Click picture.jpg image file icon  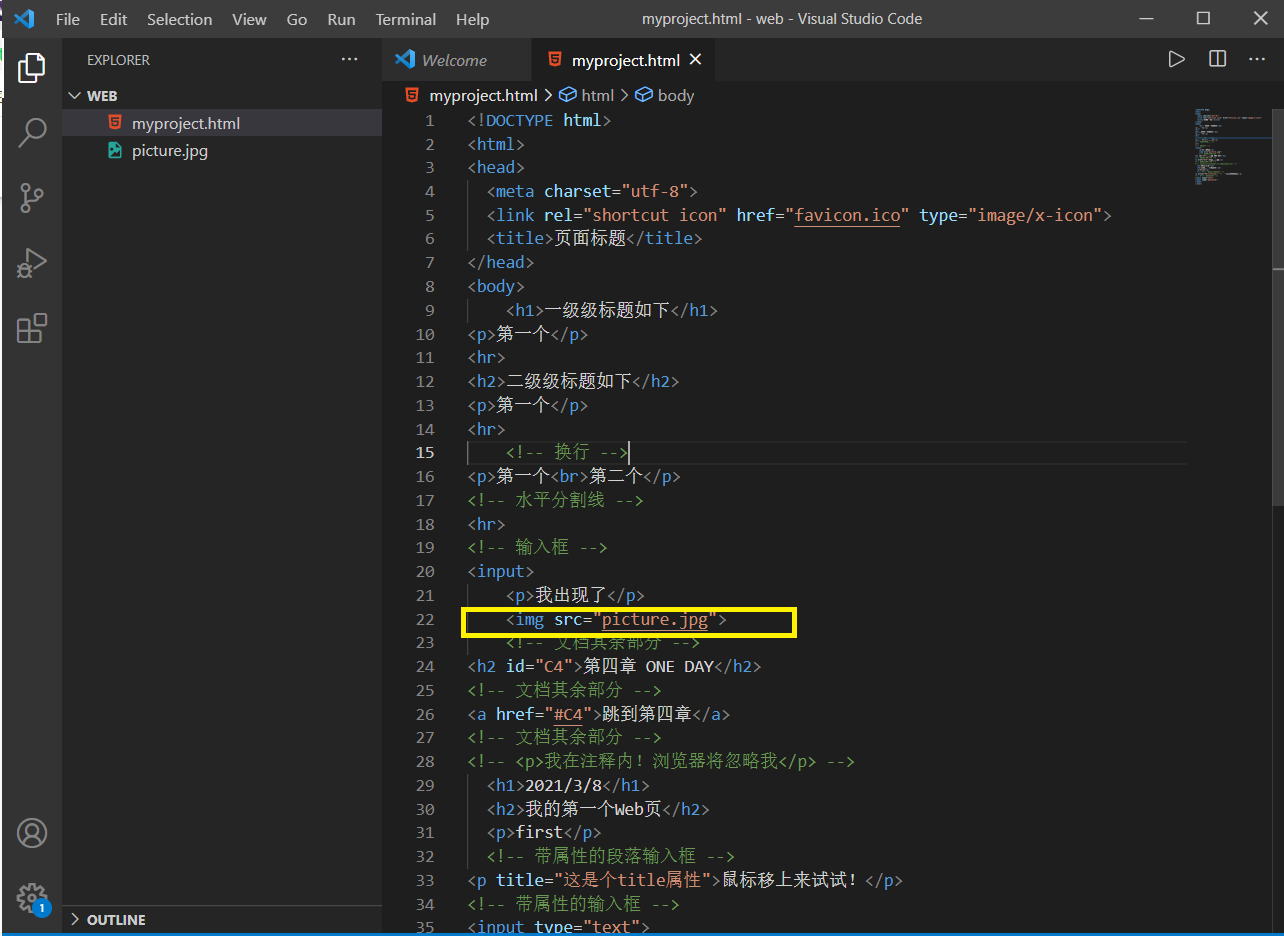pos(114,151)
